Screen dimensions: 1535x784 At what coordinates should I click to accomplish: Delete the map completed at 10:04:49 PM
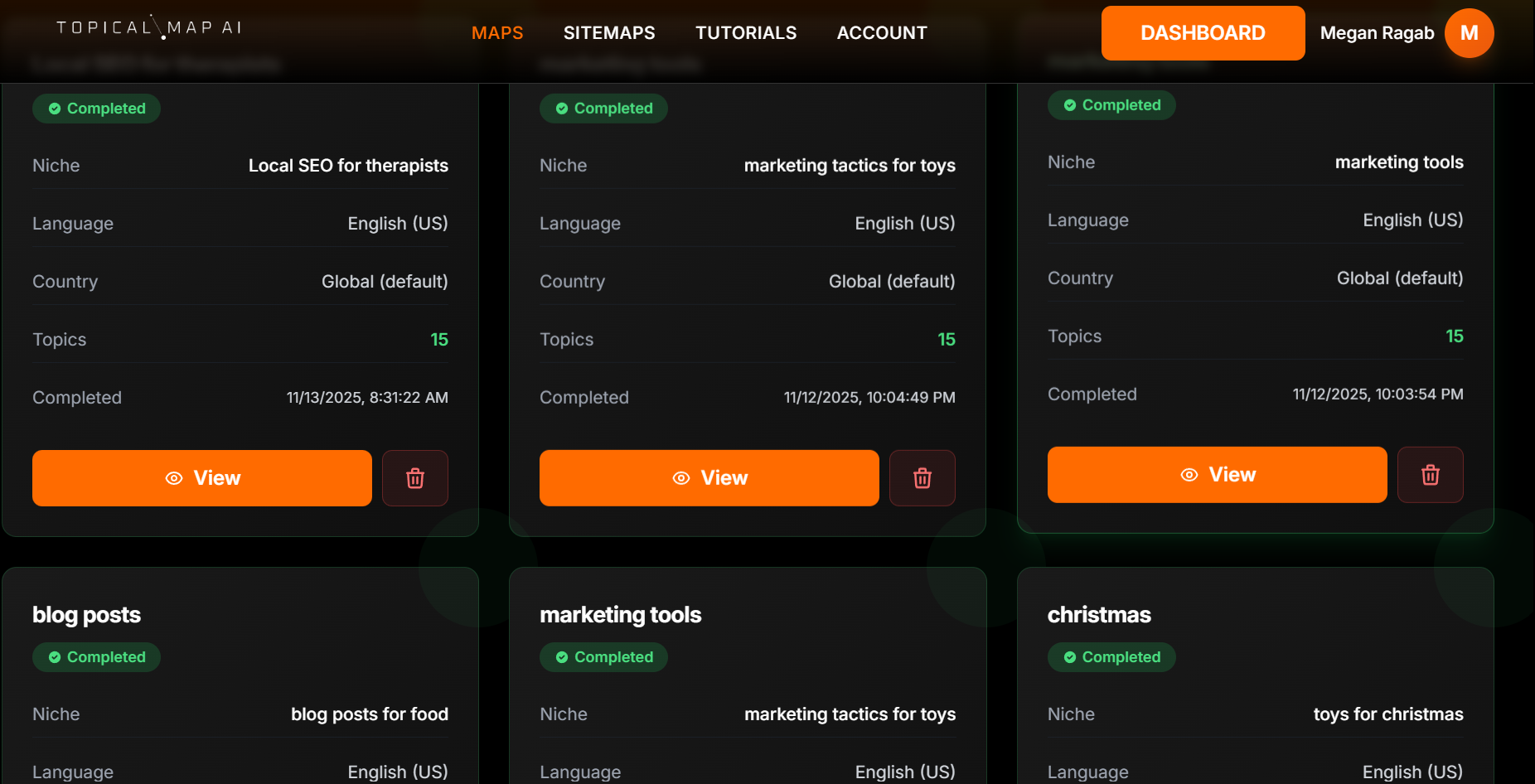tap(922, 478)
